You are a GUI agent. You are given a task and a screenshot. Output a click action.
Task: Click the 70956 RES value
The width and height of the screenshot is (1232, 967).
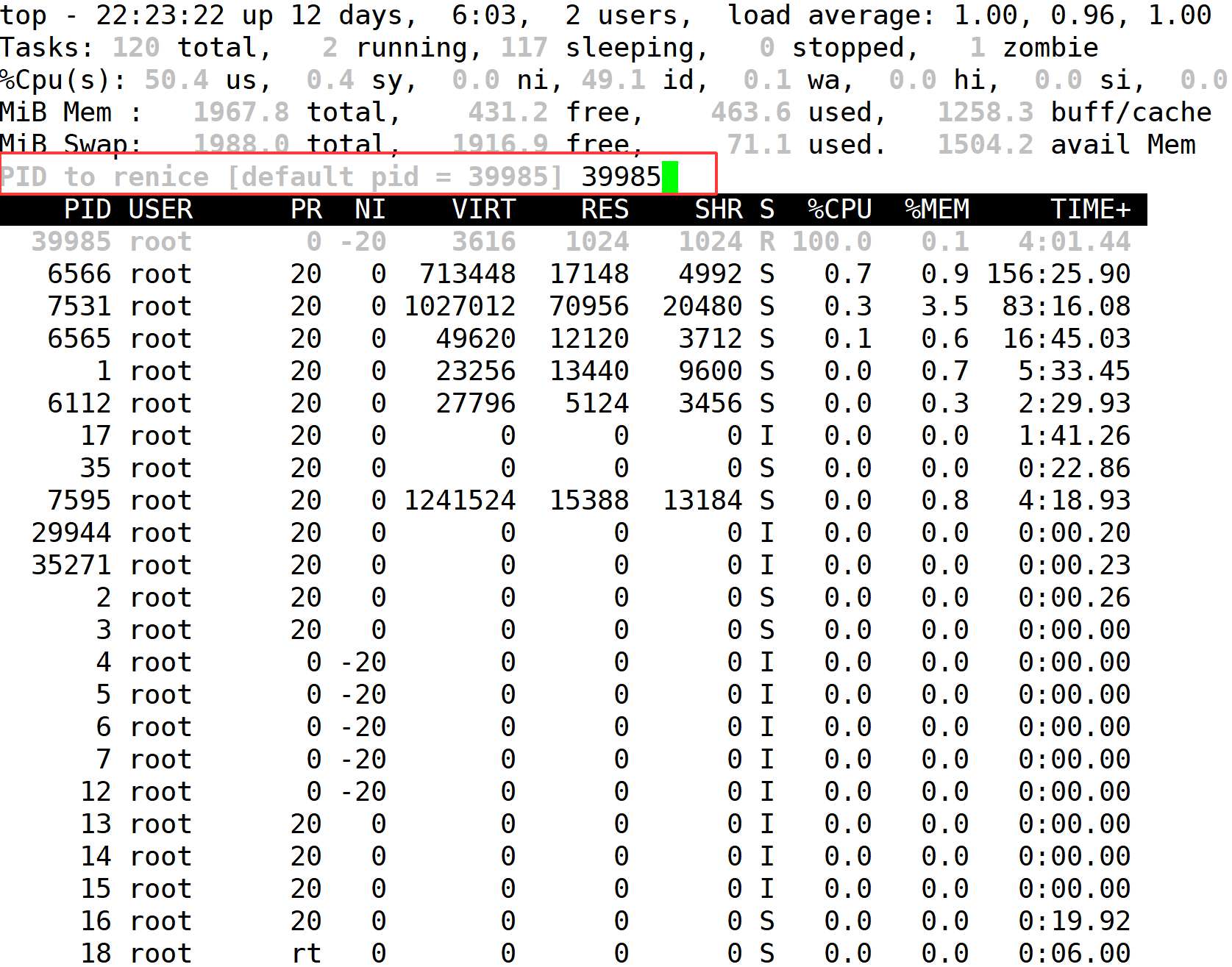pos(588,307)
